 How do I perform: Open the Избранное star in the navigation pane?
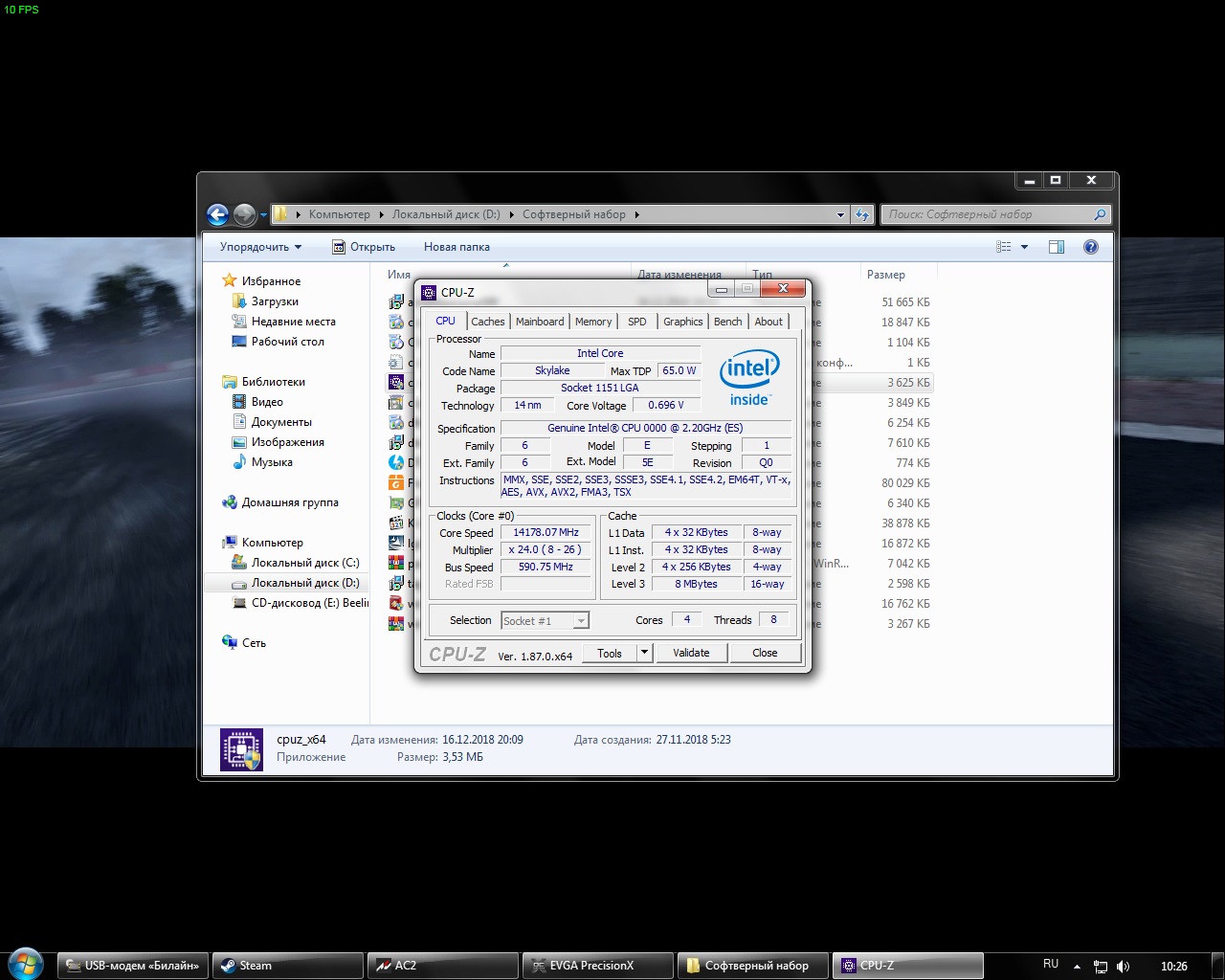point(229,280)
